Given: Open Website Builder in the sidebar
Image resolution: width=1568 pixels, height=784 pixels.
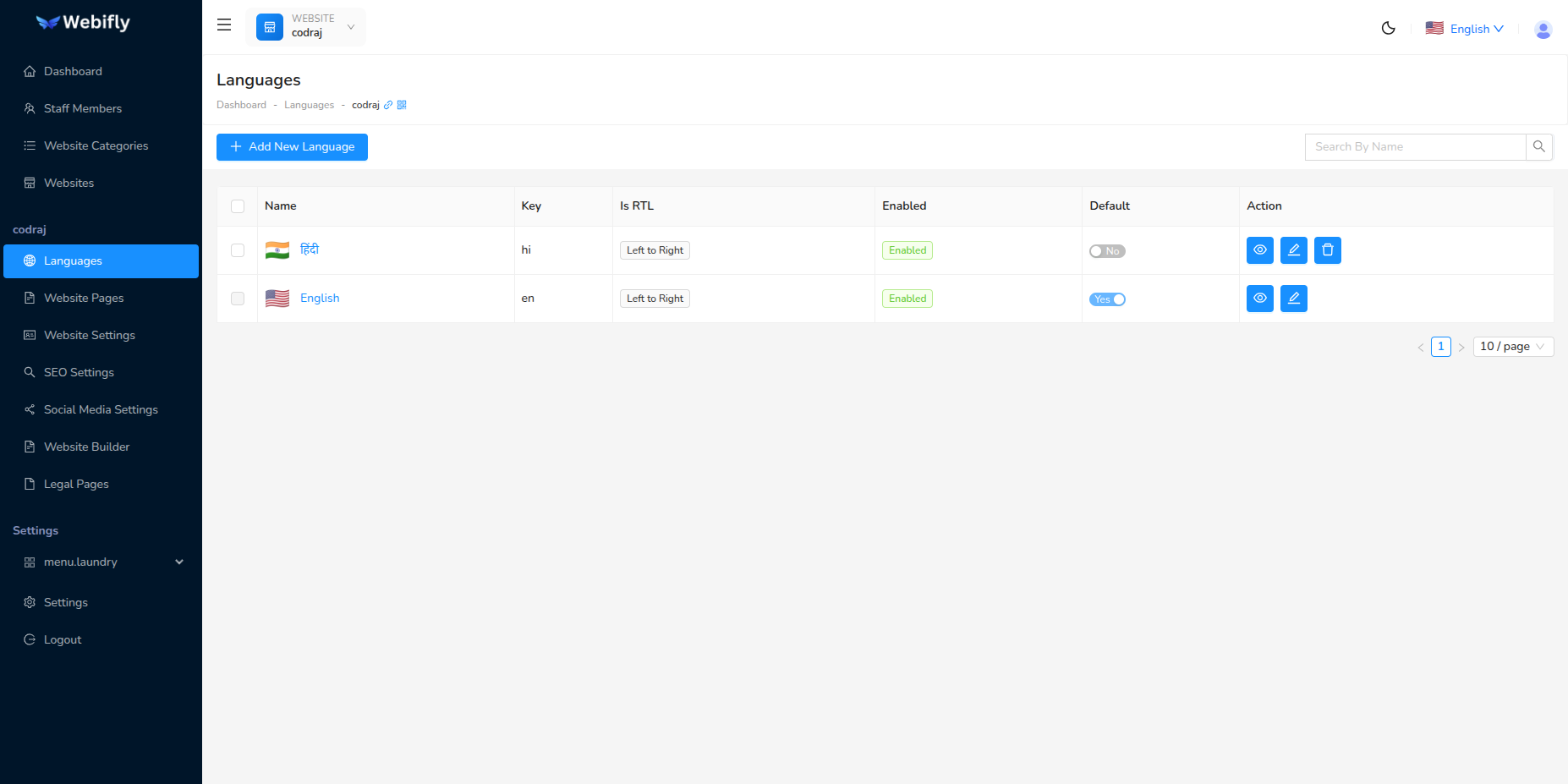Looking at the screenshot, I should coord(86,447).
